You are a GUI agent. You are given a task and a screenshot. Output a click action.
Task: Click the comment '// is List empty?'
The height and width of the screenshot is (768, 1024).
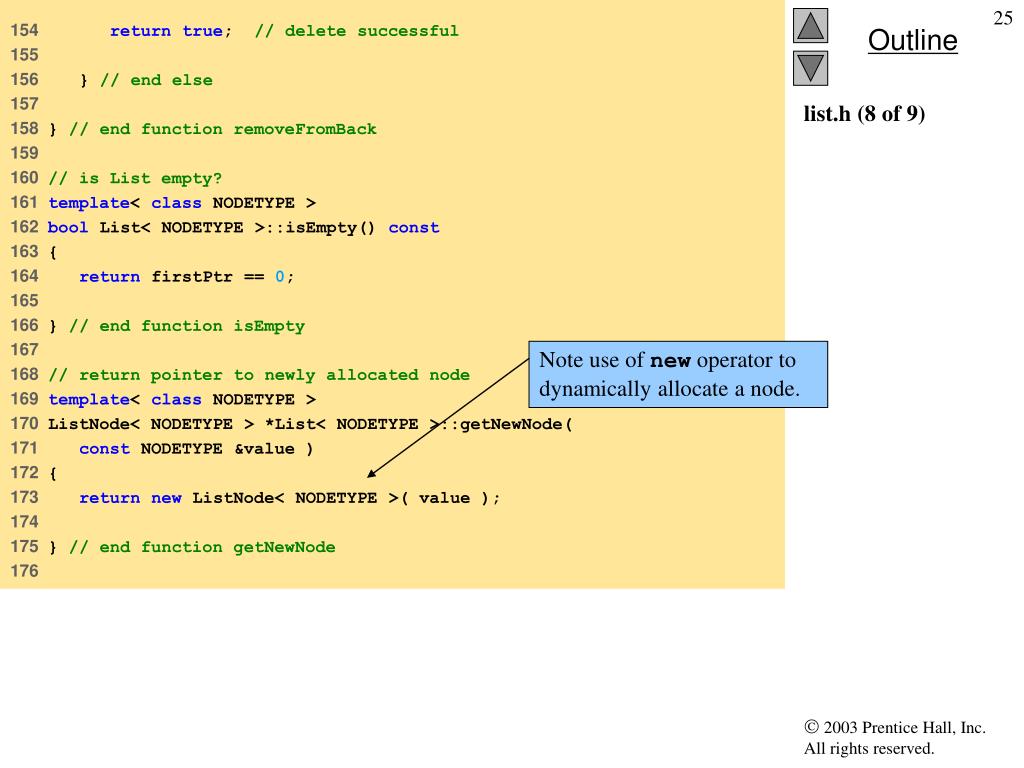pyautogui.click(x=135, y=178)
